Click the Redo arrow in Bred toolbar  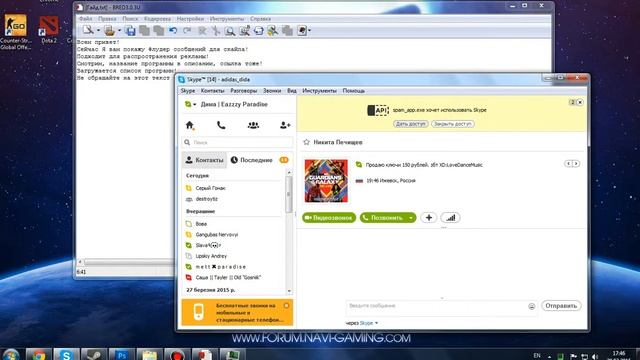point(187,31)
